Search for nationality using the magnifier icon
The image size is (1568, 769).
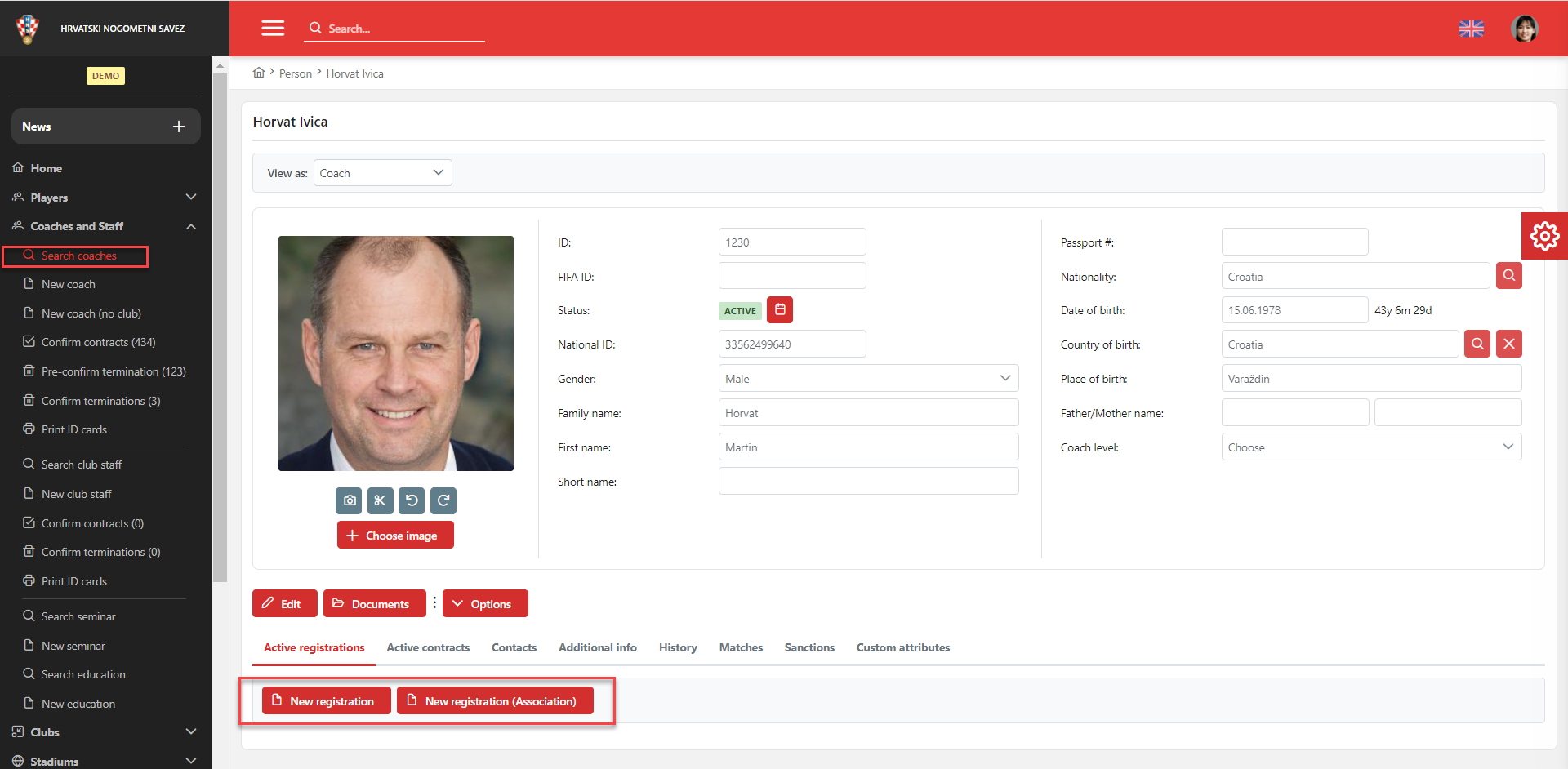click(x=1508, y=275)
